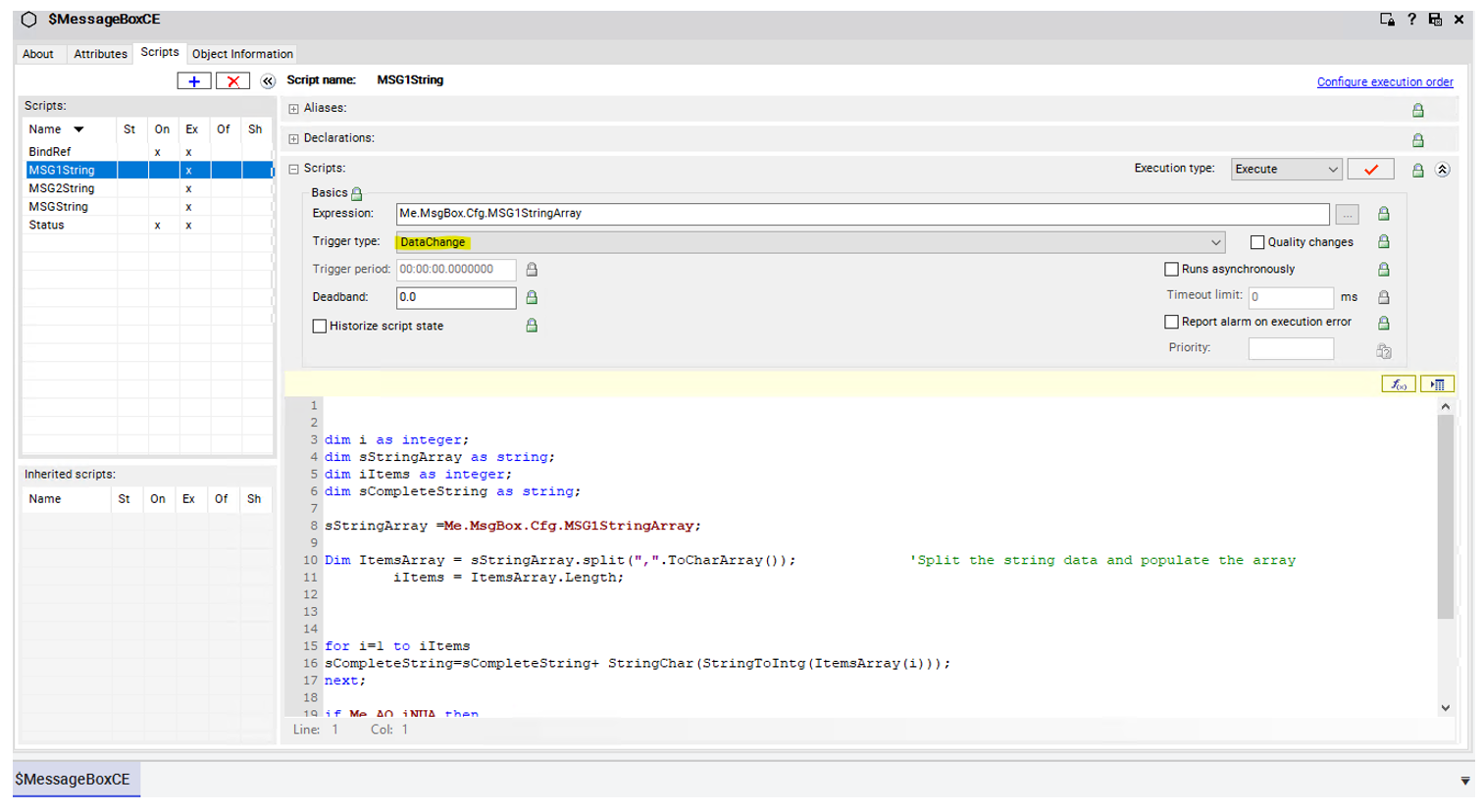Open the bottom tab list dropdown arrow
The image size is (1483, 812).
1465,782
